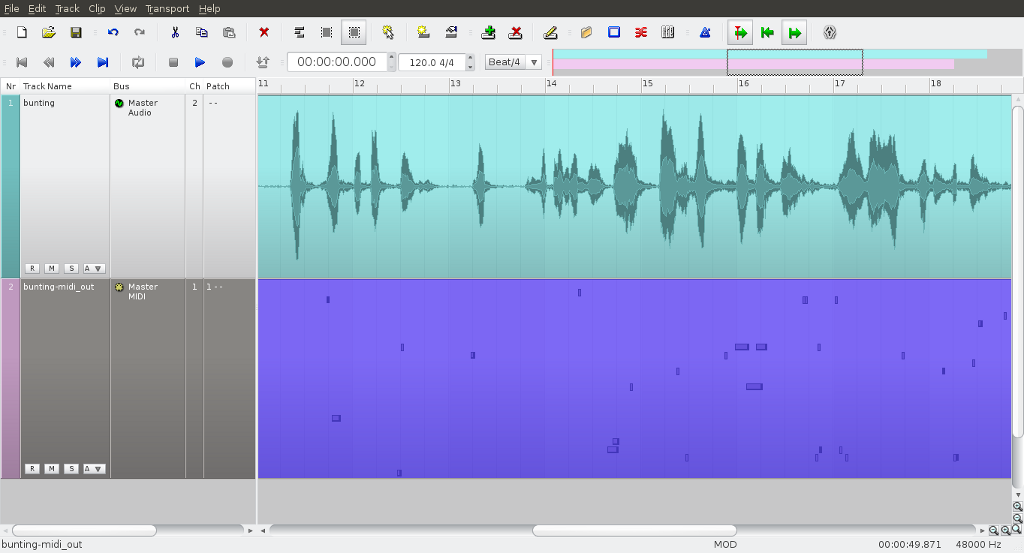This screenshot has height=553, width=1024.
Task: Click the blue metronome icon
Action: click(704, 32)
